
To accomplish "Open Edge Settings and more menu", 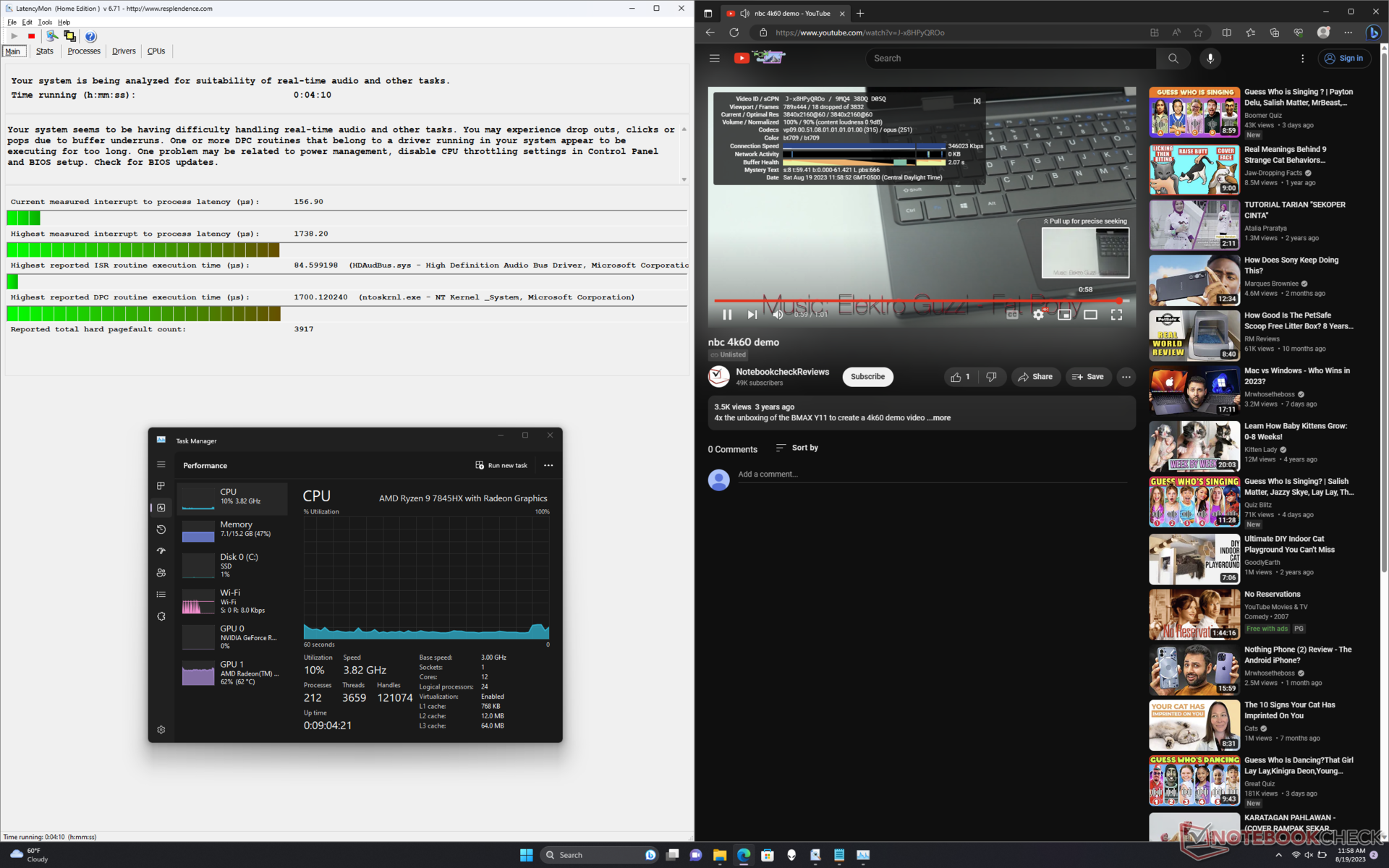I will pos(1348,33).
